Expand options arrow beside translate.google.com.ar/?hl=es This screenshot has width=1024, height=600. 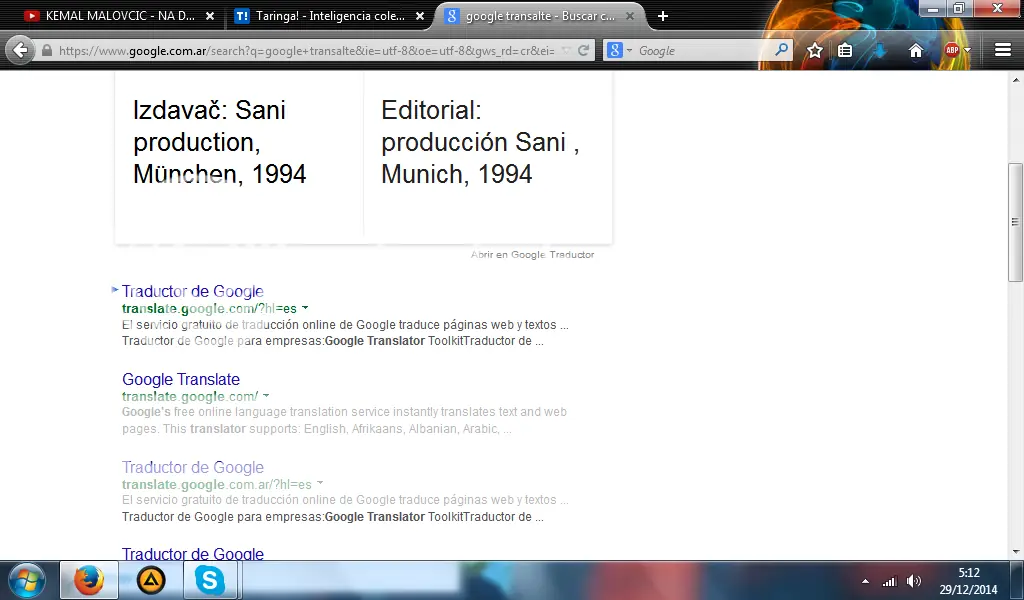pos(320,484)
